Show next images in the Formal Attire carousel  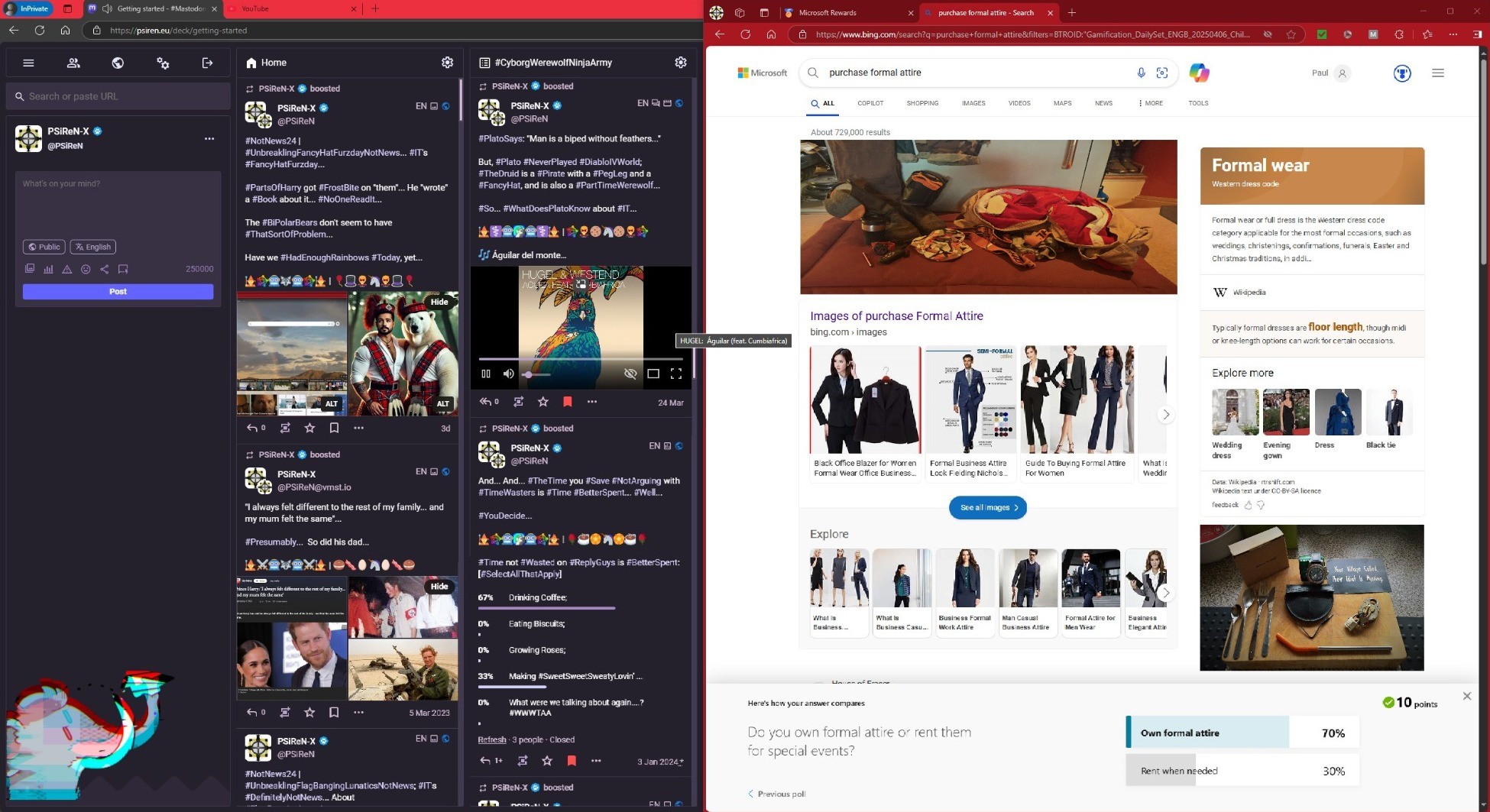(1166, 415)
